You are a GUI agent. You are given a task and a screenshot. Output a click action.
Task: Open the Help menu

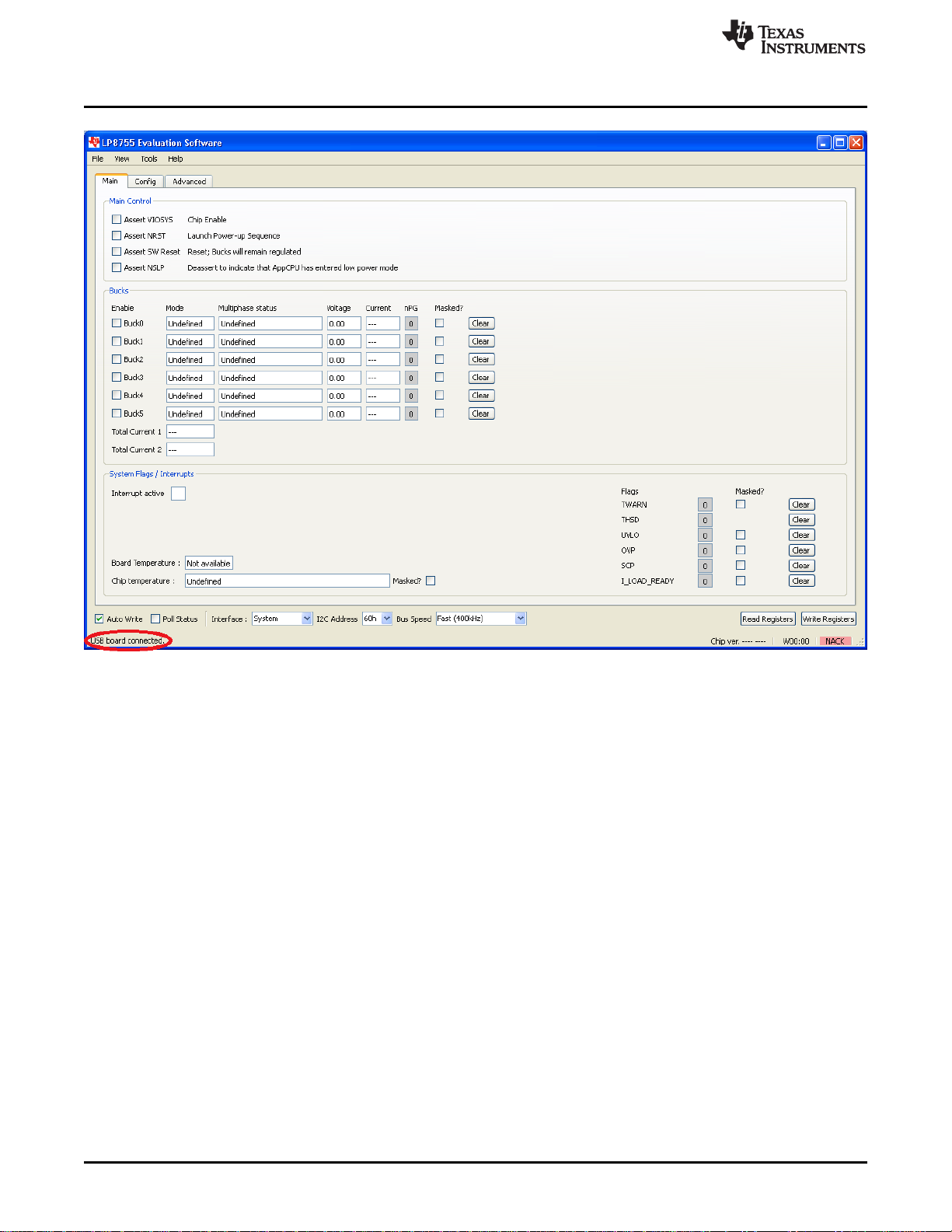[x=176, y=159]
